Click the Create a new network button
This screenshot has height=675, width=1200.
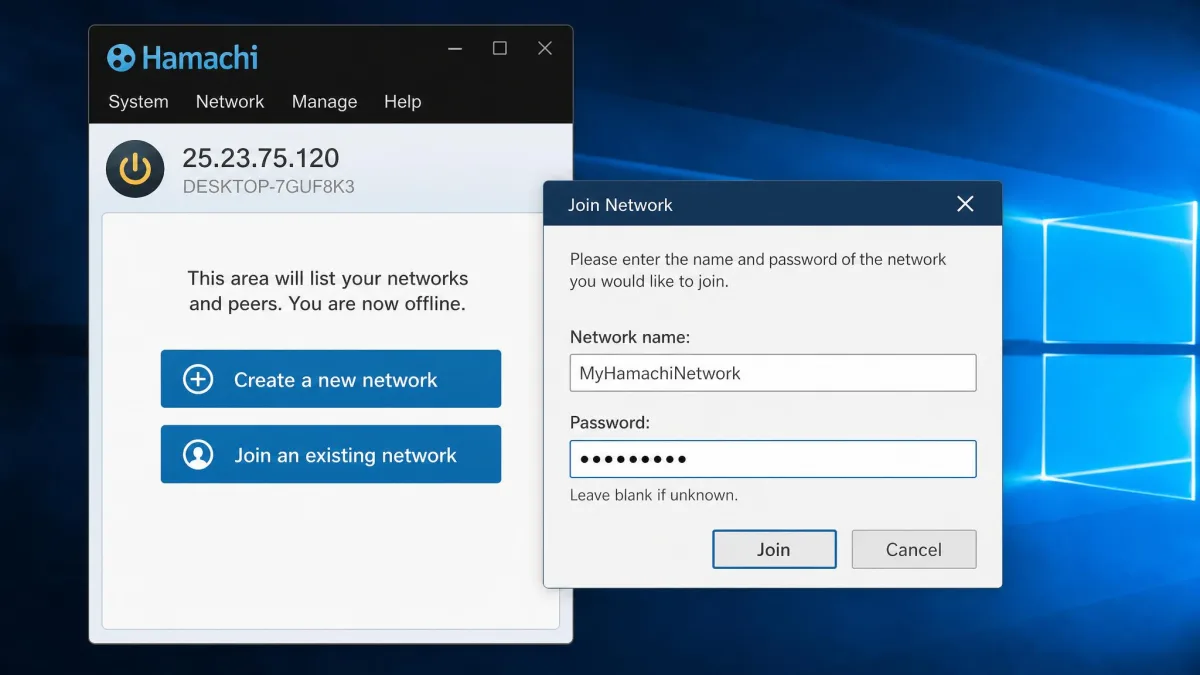(331, 379)
